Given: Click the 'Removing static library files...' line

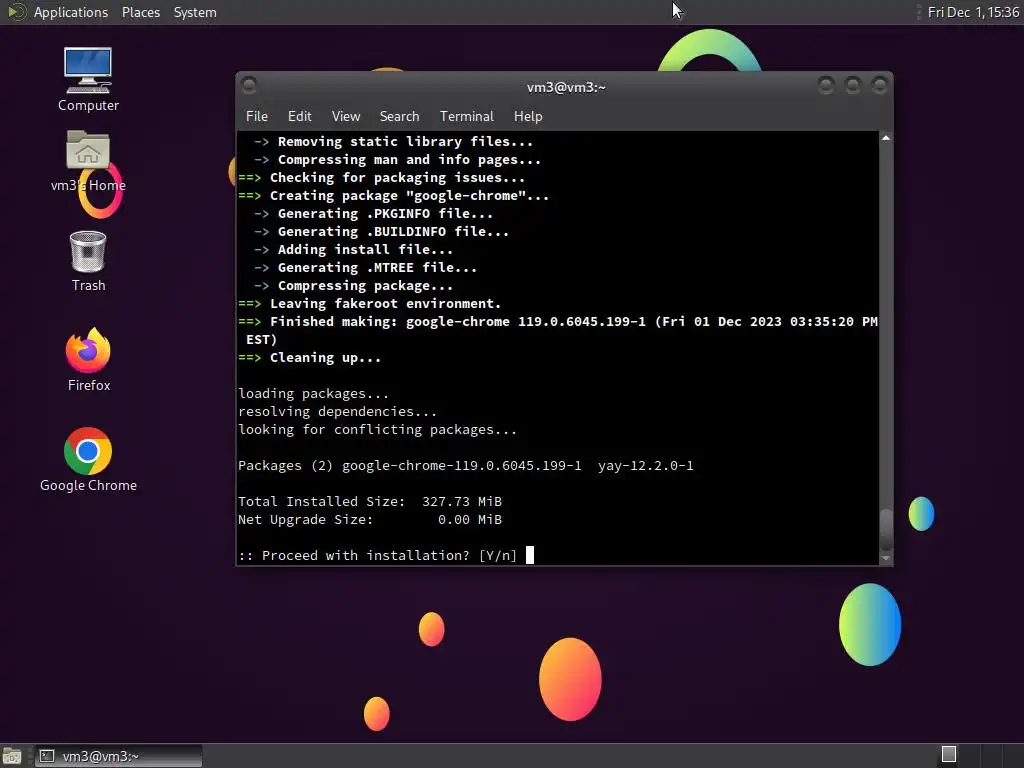Looking at the screenshot, I should pos(393,142).
